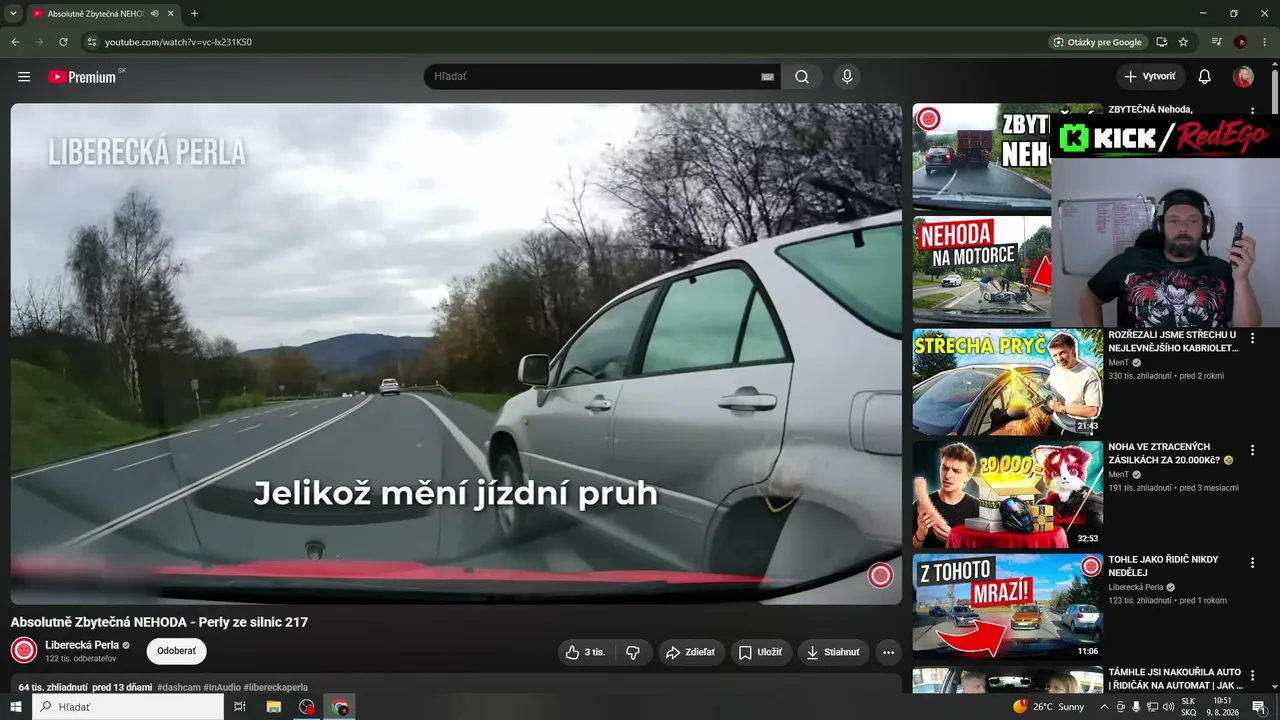
Task: Open video title ROZŘEZALI JSME STŘECHU
Action: point(1174,341)
